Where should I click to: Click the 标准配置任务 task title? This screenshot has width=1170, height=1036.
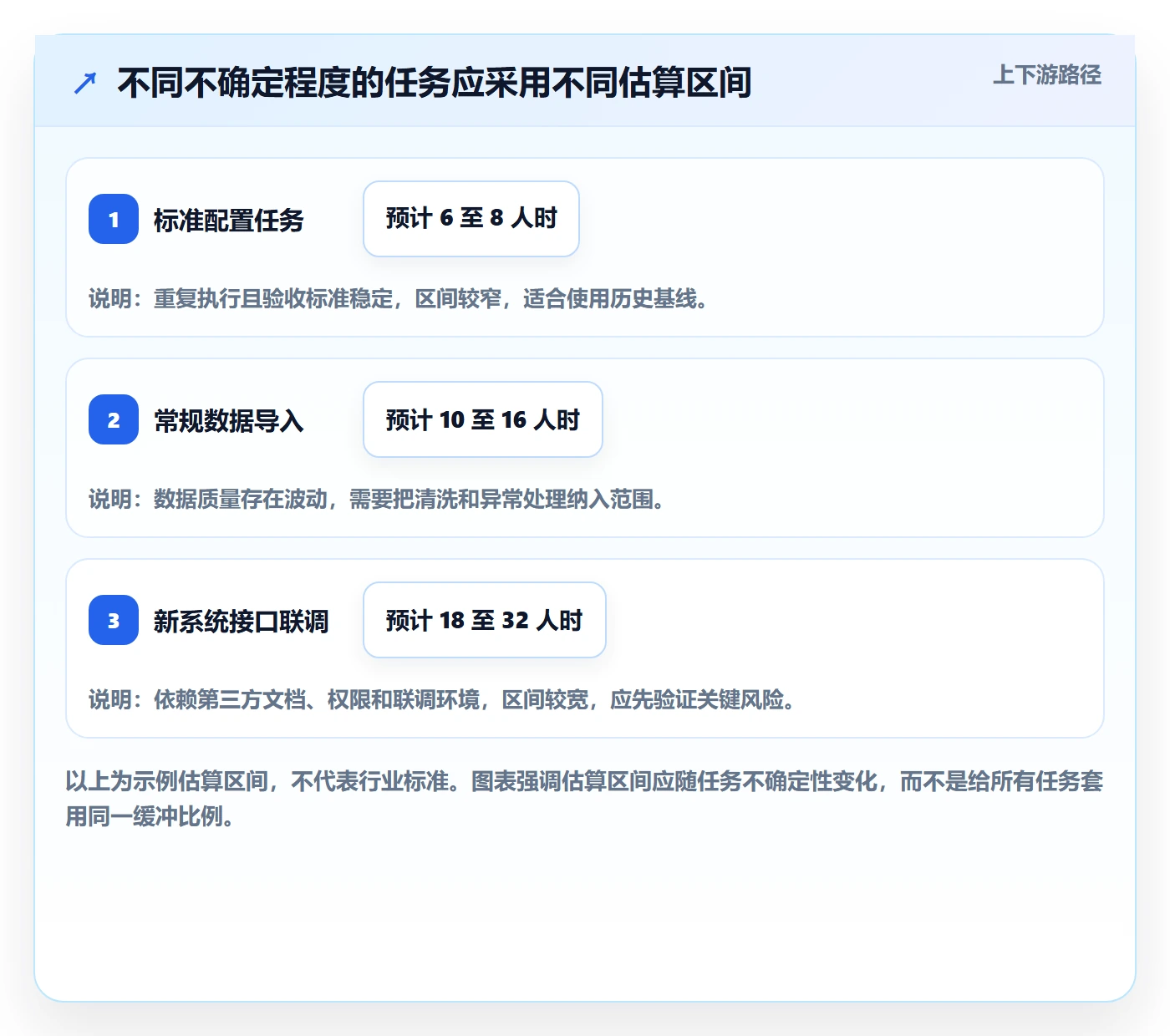tap(229, 221)
